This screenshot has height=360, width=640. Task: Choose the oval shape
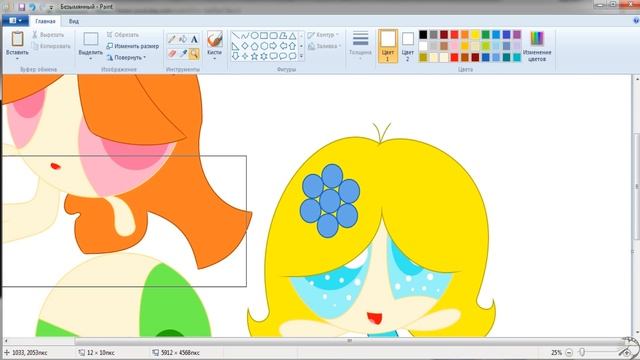pyautogui.click(x=254, y=36)
